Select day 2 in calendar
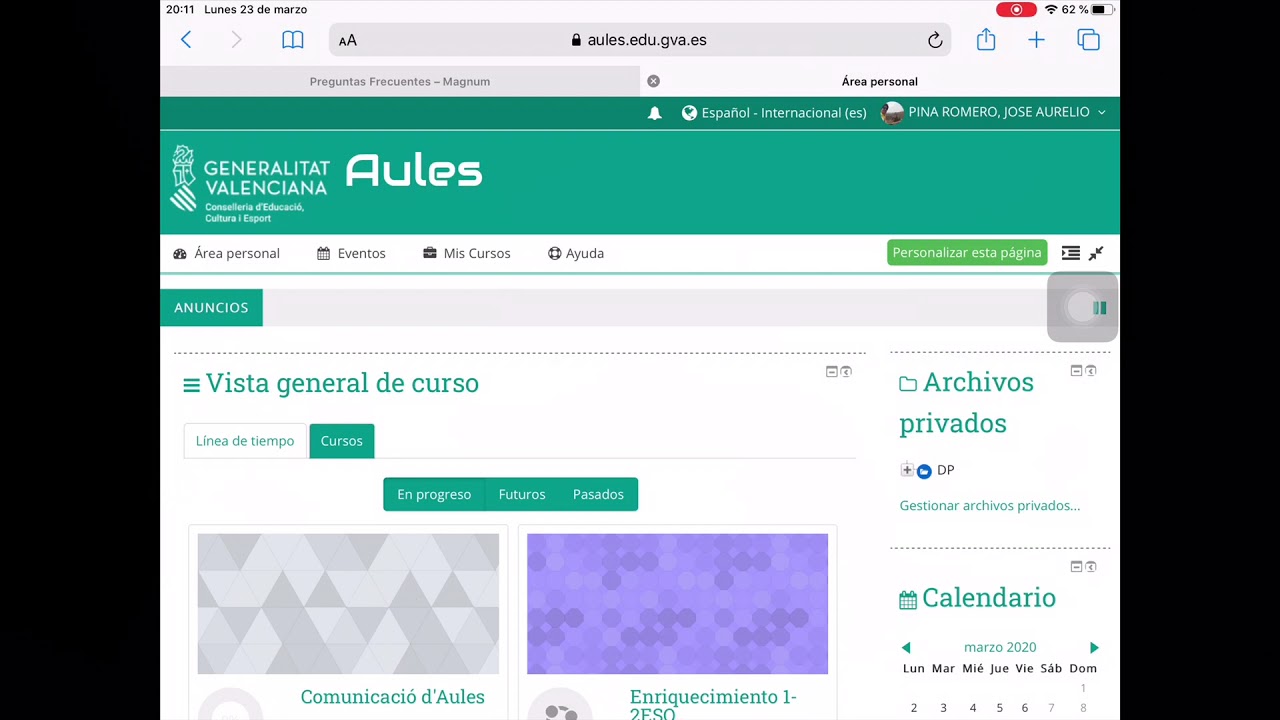Viewport: 1280px width, 720px height. click(914, 708)
